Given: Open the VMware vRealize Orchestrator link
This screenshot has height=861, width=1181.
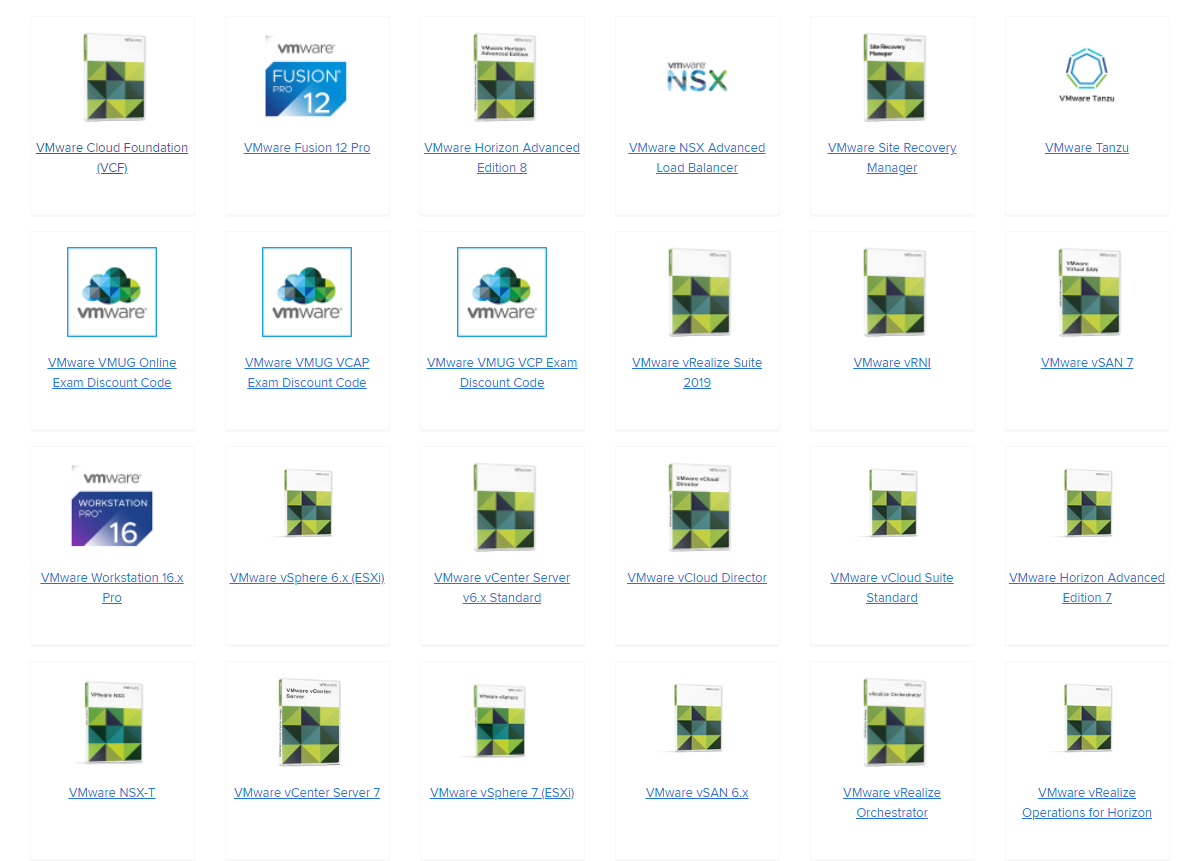Looking at the screenshot, I should coord(892,802).
